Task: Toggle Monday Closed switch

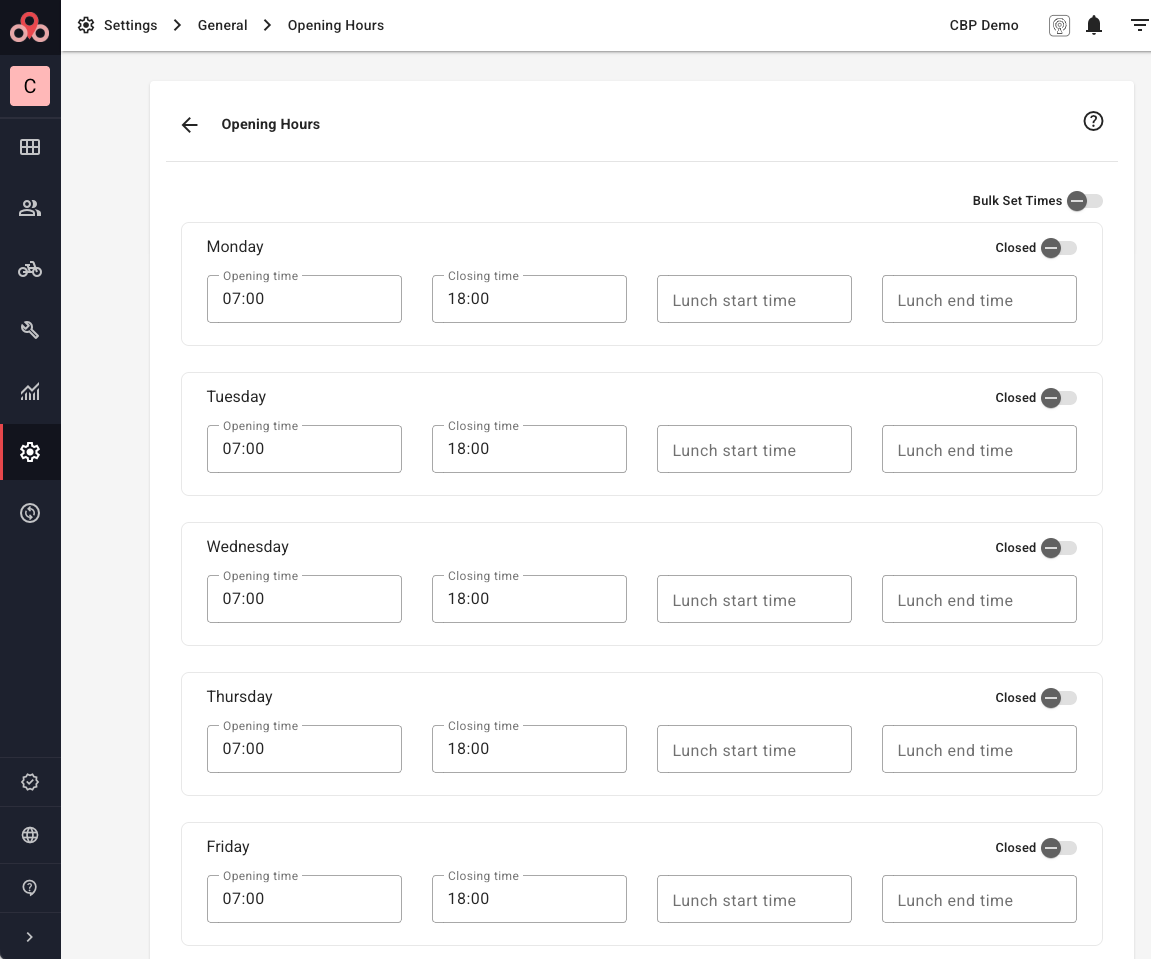Action: click(1059, 247)
